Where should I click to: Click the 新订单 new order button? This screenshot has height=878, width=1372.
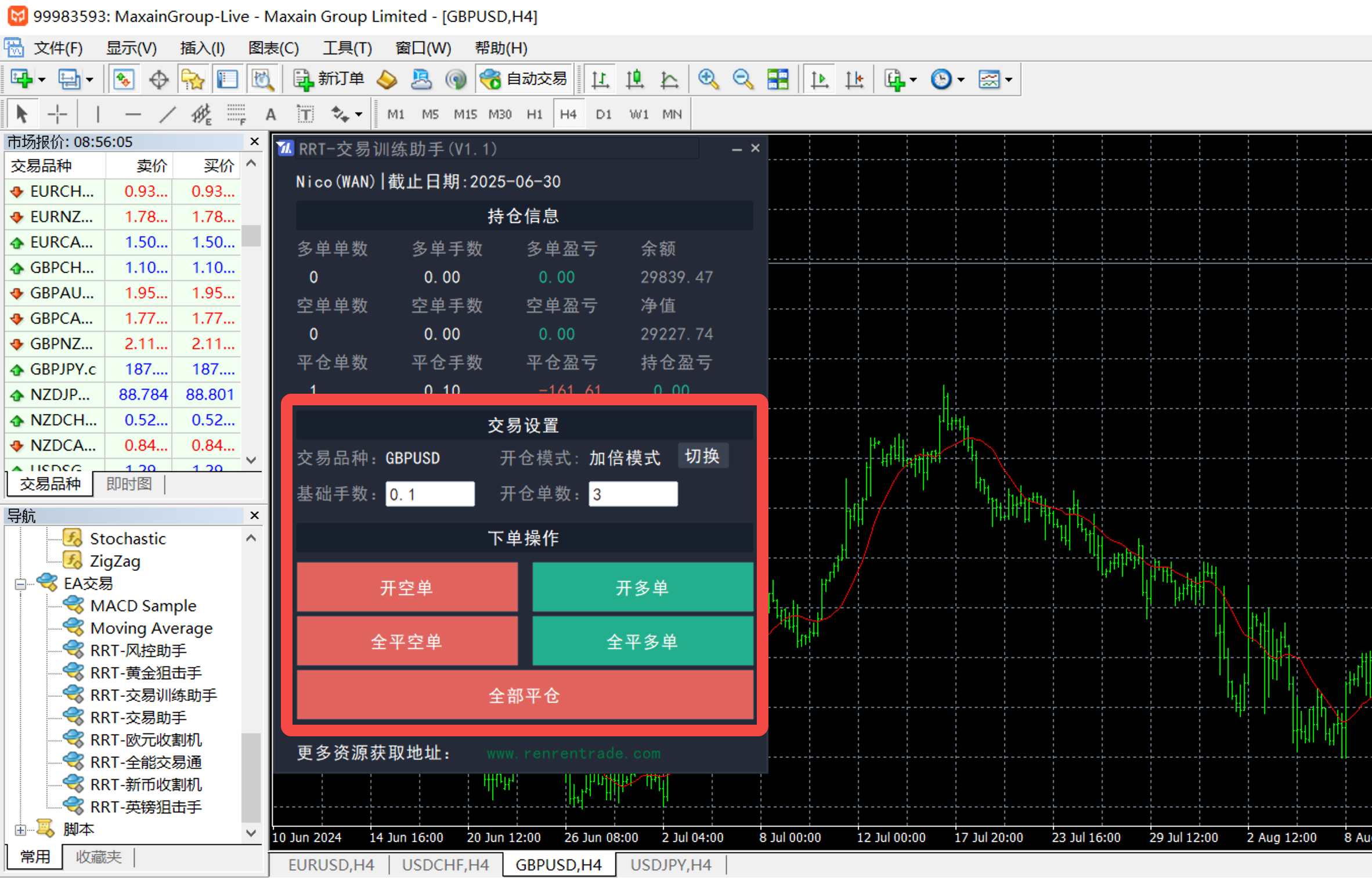[329, 79]
